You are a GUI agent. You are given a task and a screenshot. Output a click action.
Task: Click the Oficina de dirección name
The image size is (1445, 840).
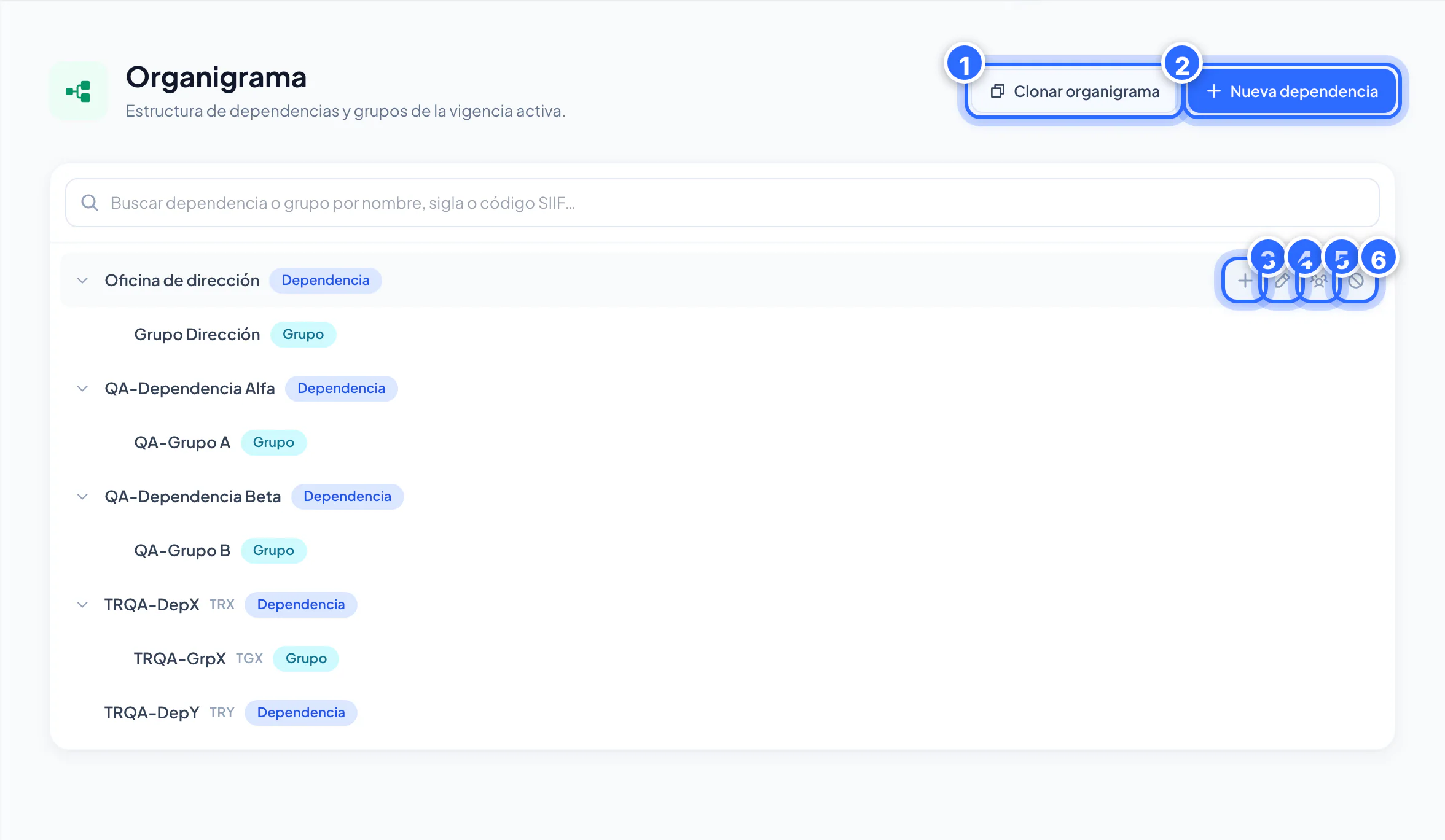click(x=182, y=281)
